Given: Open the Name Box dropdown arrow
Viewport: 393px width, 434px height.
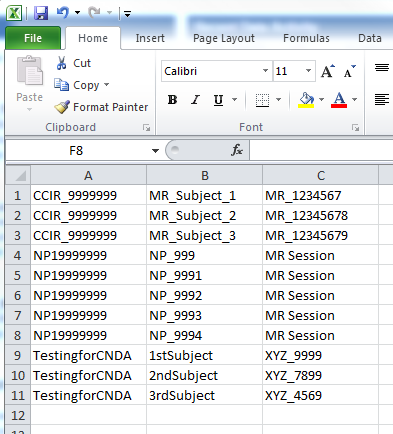Looking at the screenshot, I should coord(155,151).
